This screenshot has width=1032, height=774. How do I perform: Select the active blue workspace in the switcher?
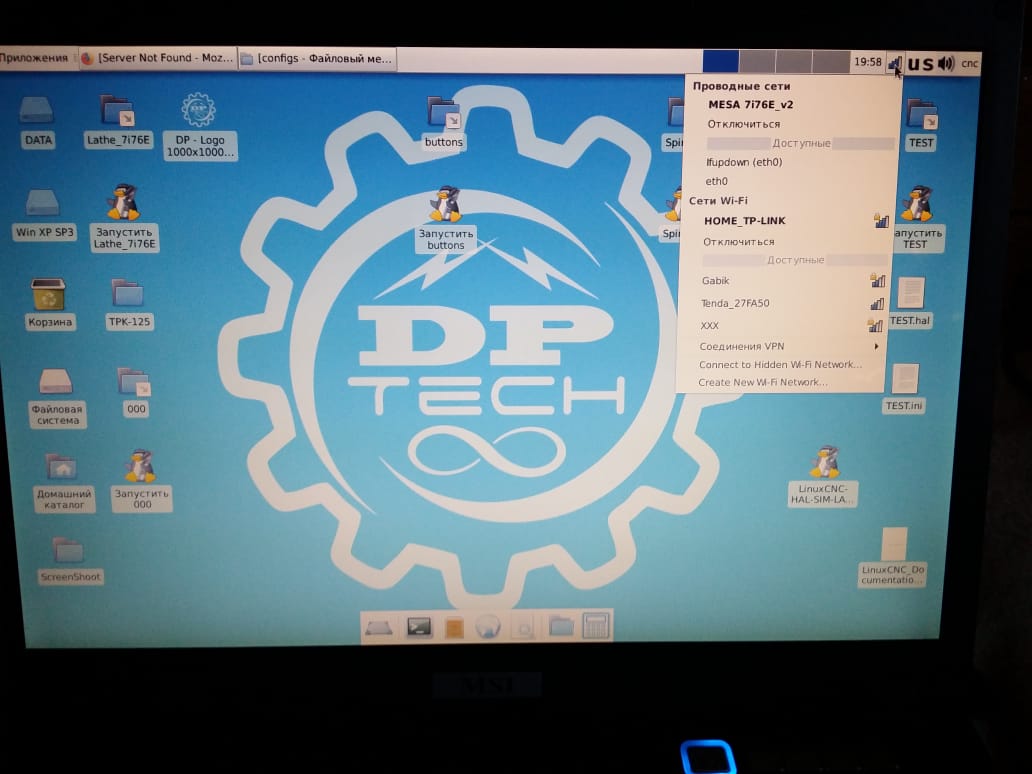[720, 61]
